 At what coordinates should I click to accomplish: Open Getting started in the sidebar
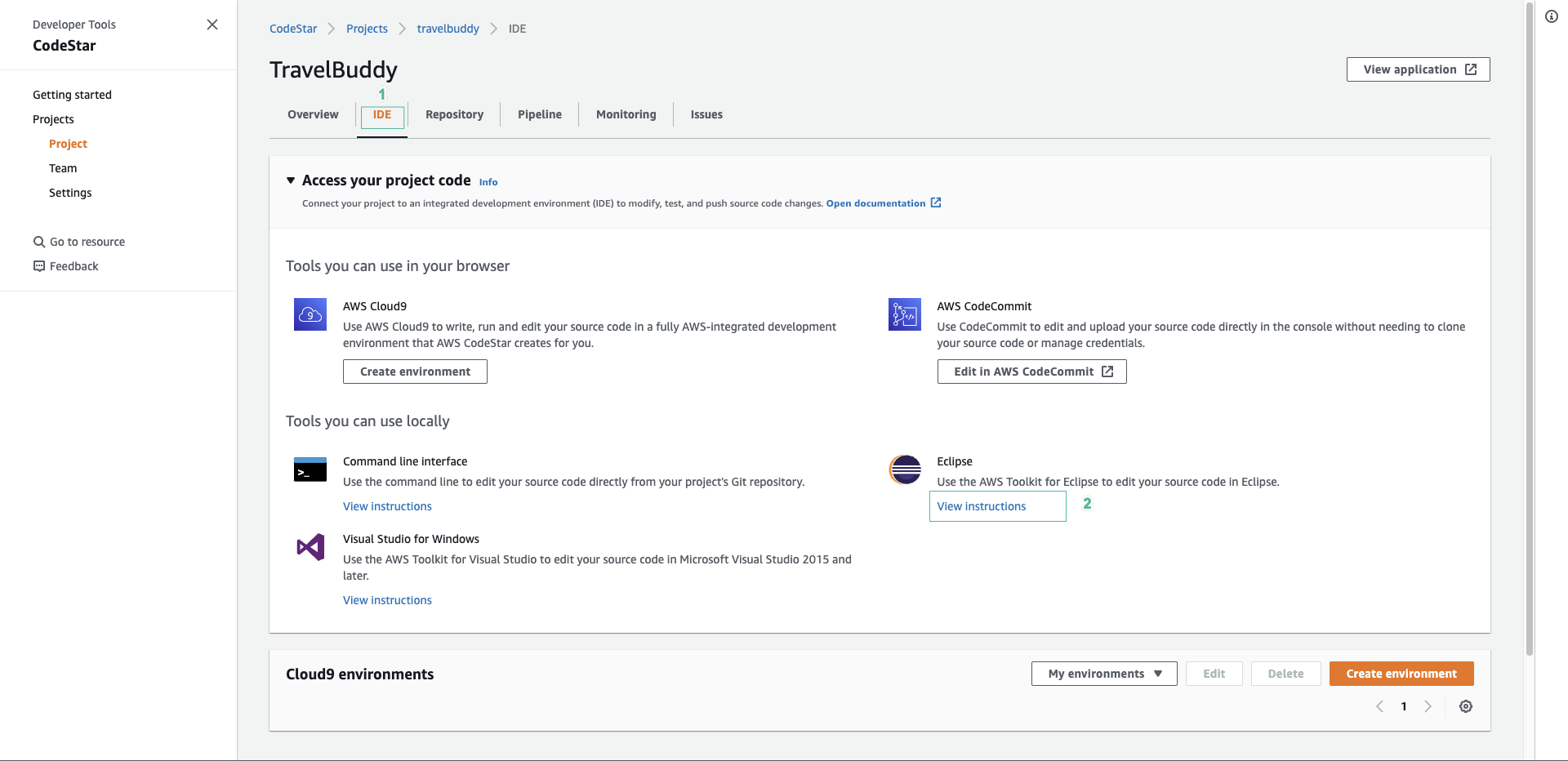72,95
